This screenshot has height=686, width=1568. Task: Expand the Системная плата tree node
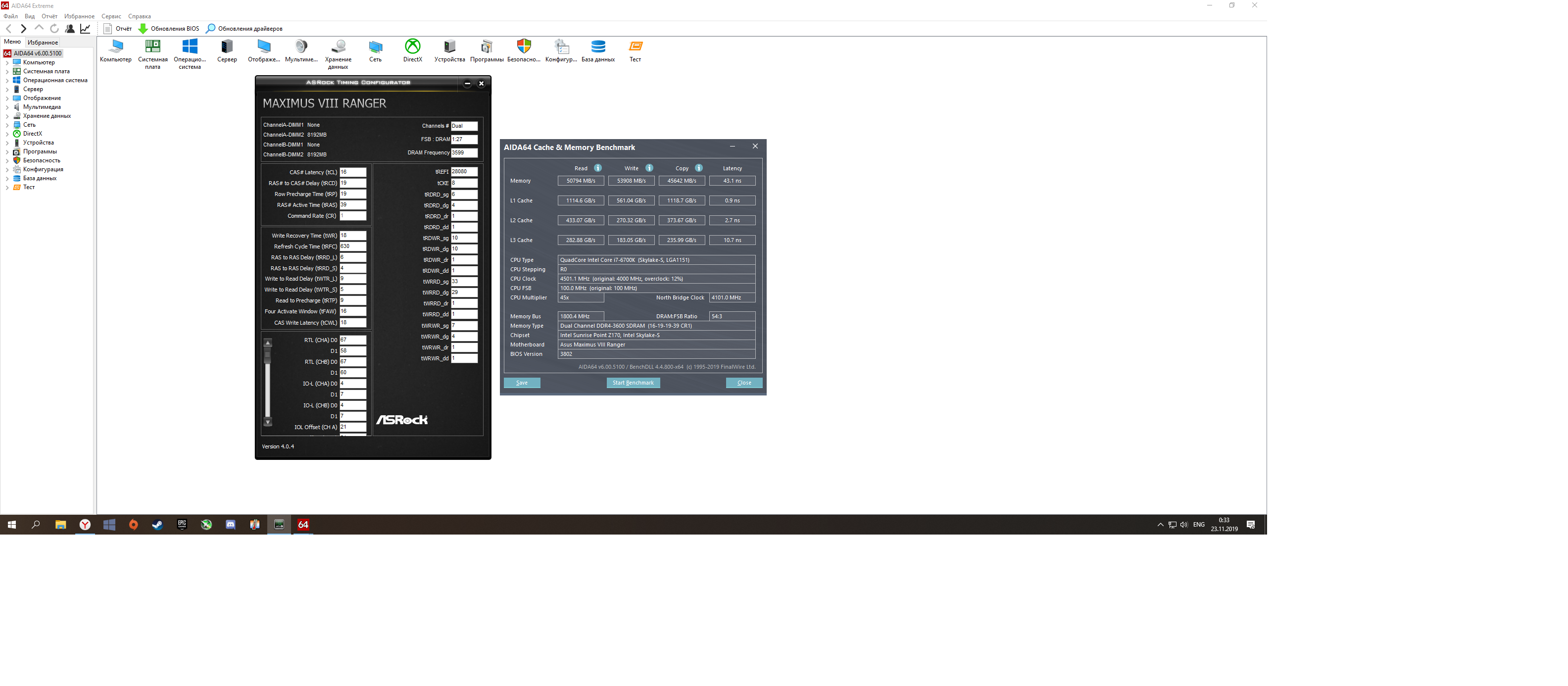7,72
